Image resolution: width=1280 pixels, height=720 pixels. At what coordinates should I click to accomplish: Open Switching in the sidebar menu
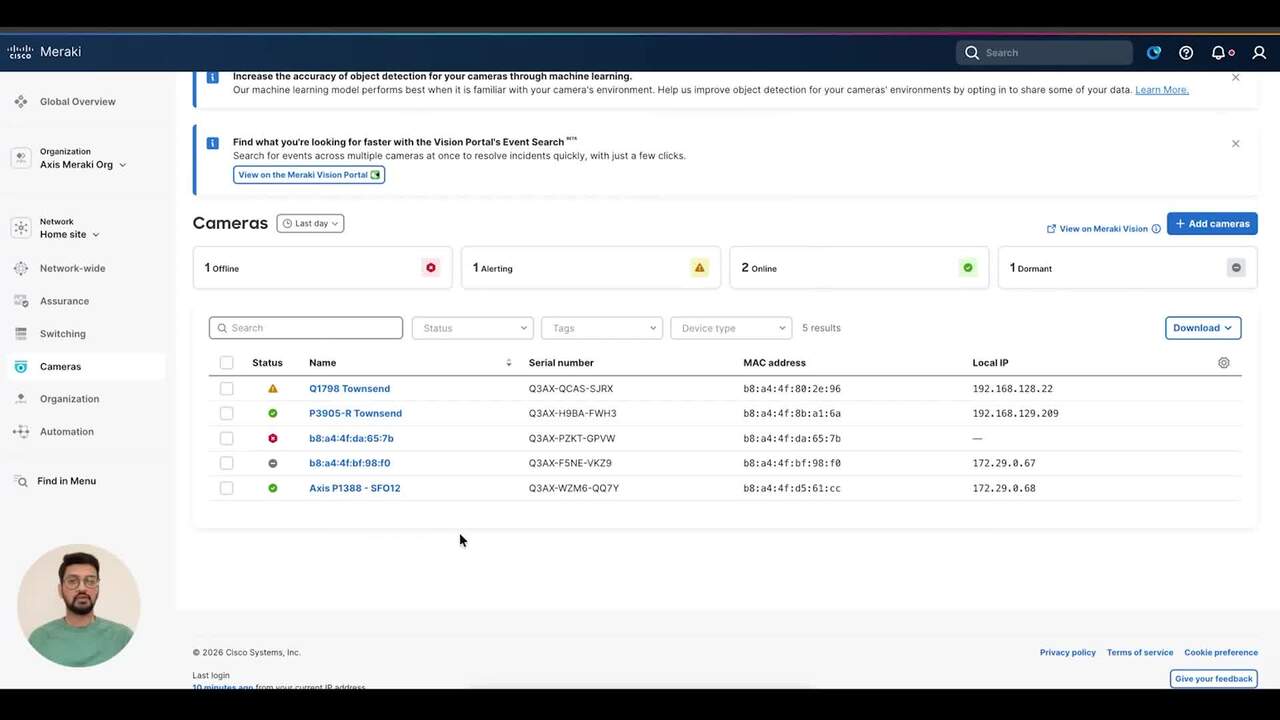62,334
